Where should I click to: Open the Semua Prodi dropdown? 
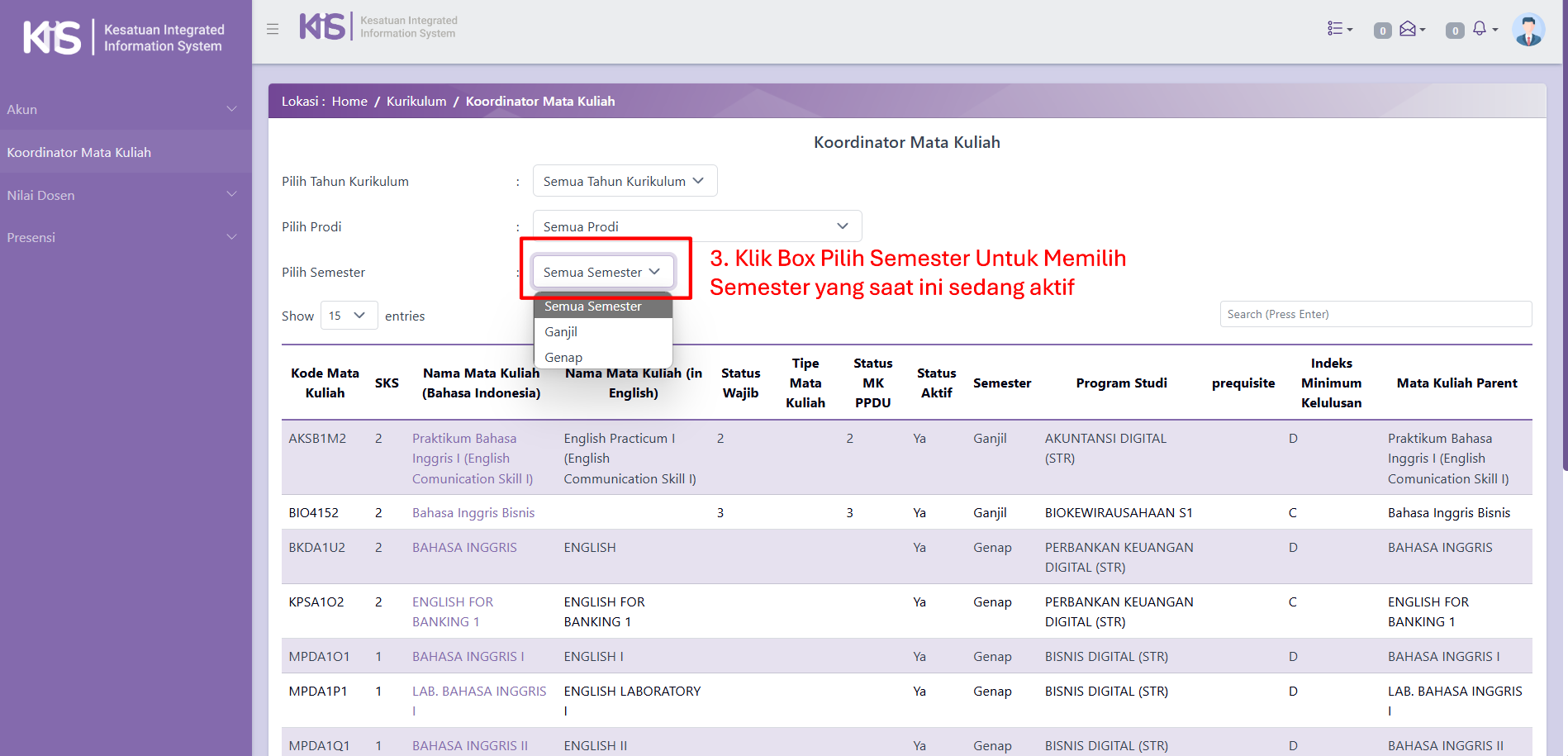pos(696,226)
